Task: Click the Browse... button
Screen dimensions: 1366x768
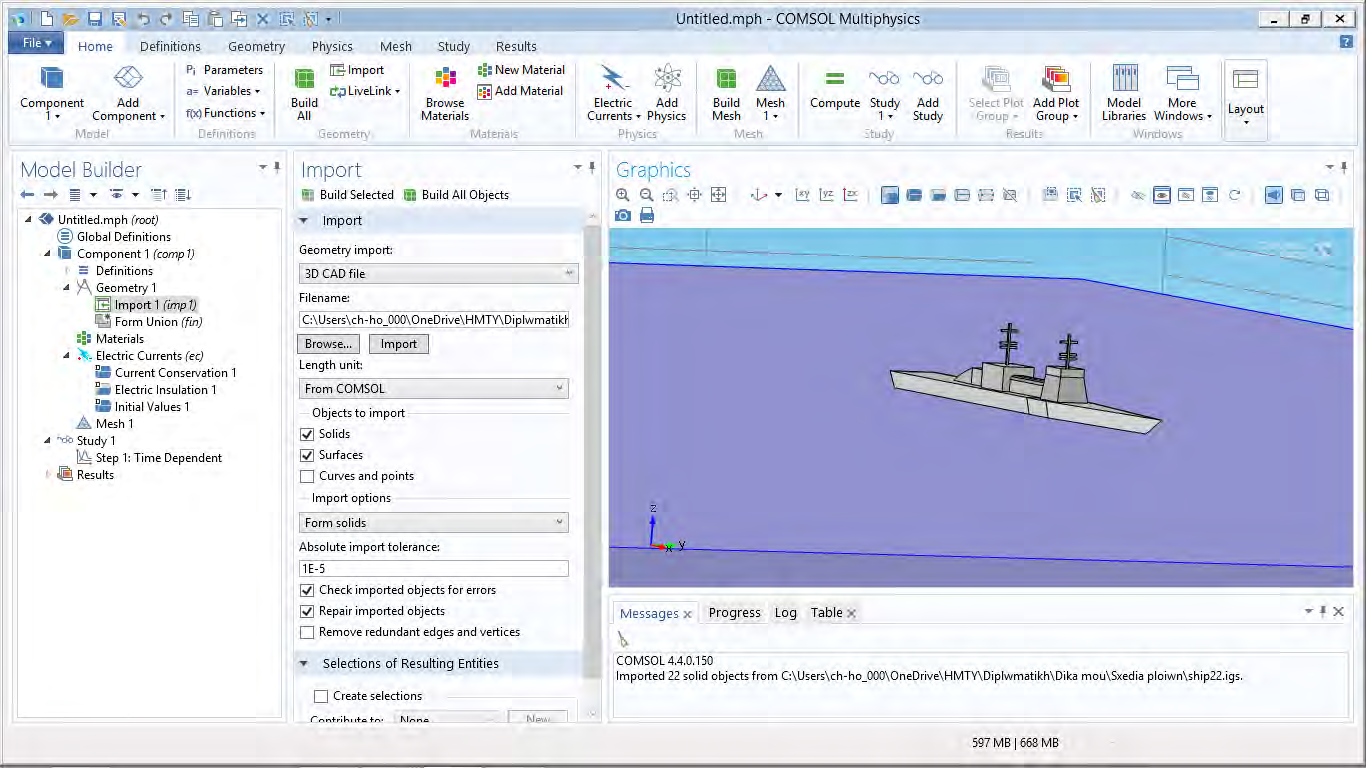Action: (329, 344)
